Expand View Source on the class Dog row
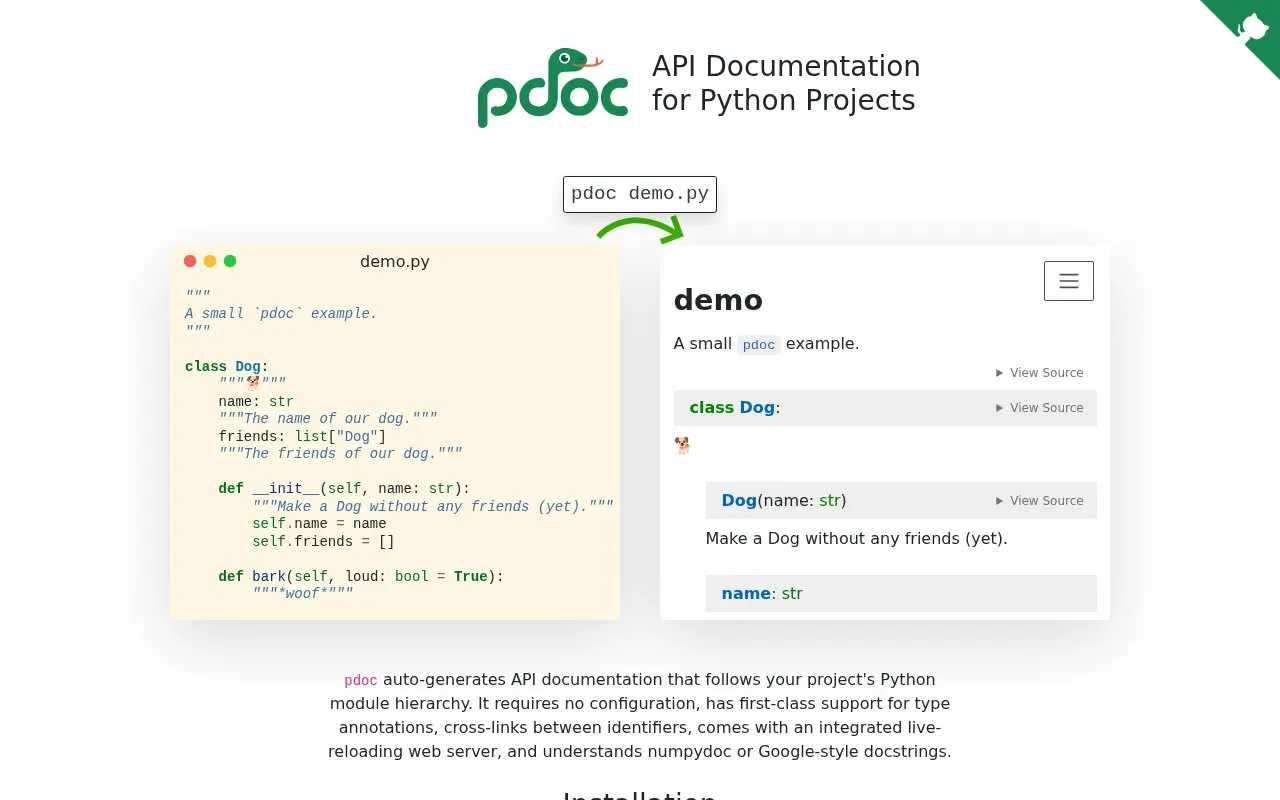This screenshot has height=800, width=1280. coord(1039,408)
